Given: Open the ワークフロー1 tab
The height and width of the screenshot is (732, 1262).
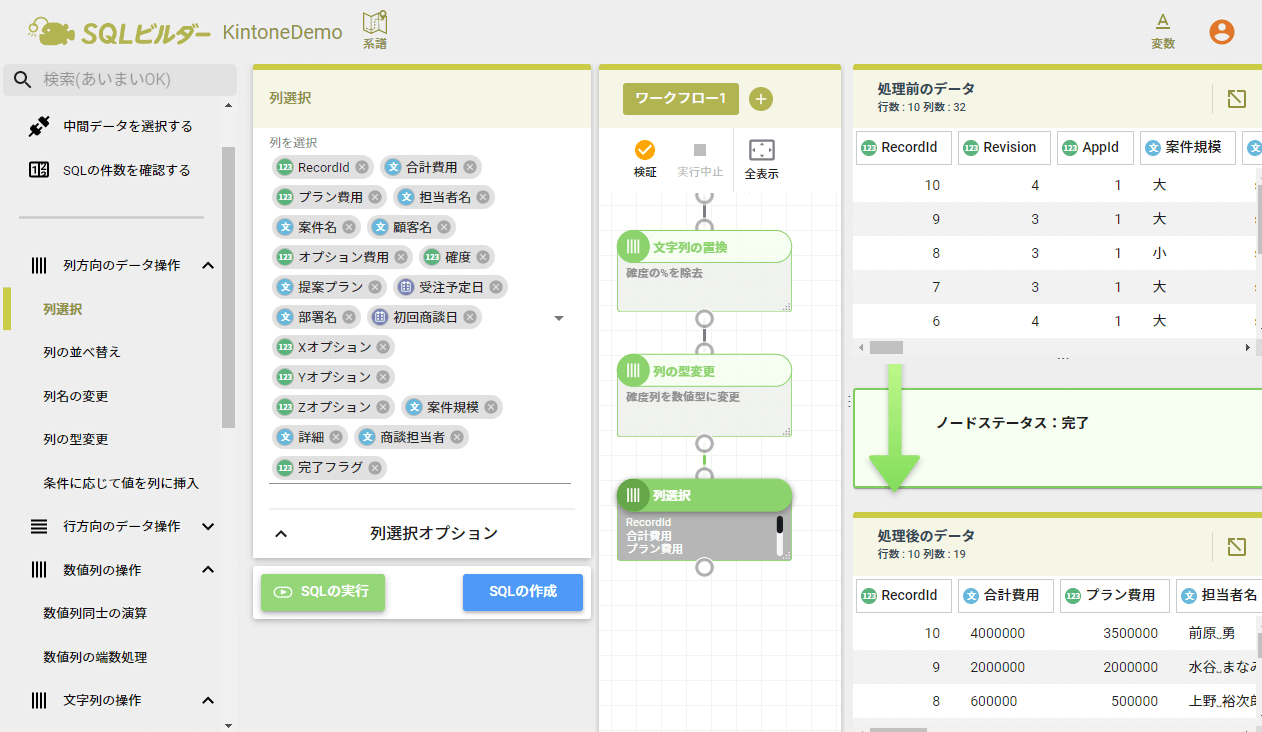Looking at the screenshot, I should pos(680,99).
